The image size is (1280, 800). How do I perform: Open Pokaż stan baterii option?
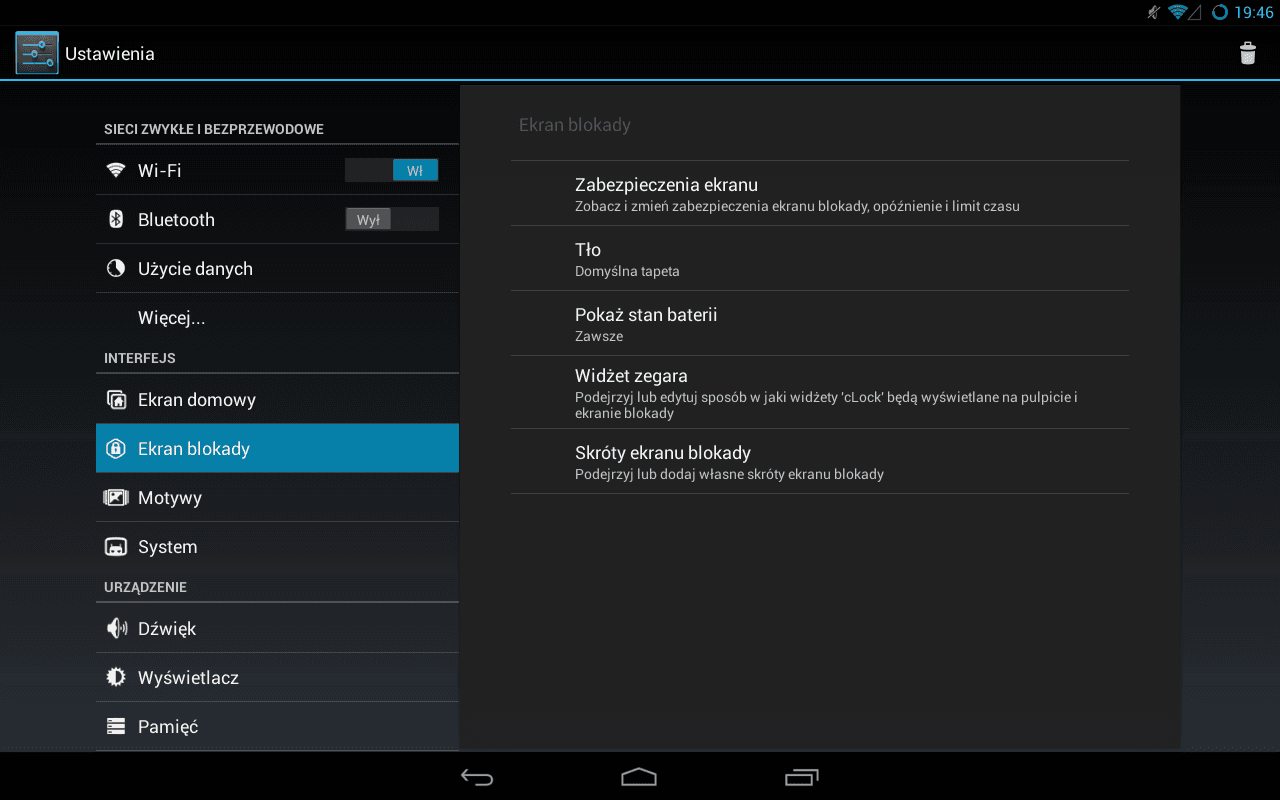point(820,323)
